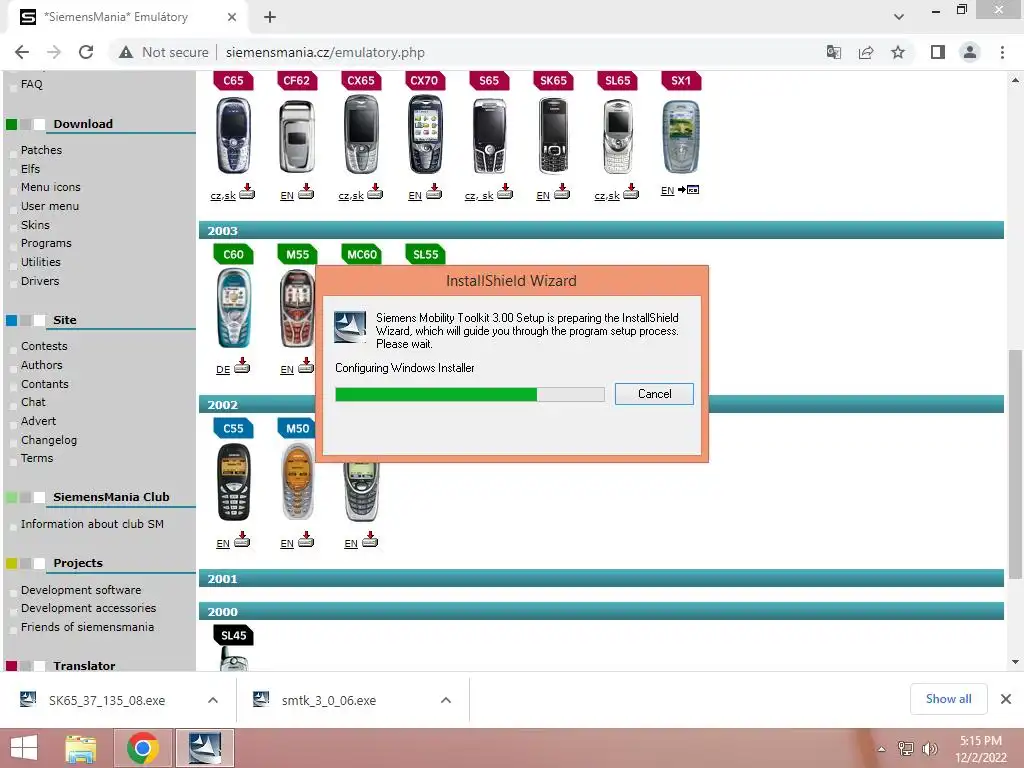Expand SK65_37_135_08.exe download options

(213, 700)
